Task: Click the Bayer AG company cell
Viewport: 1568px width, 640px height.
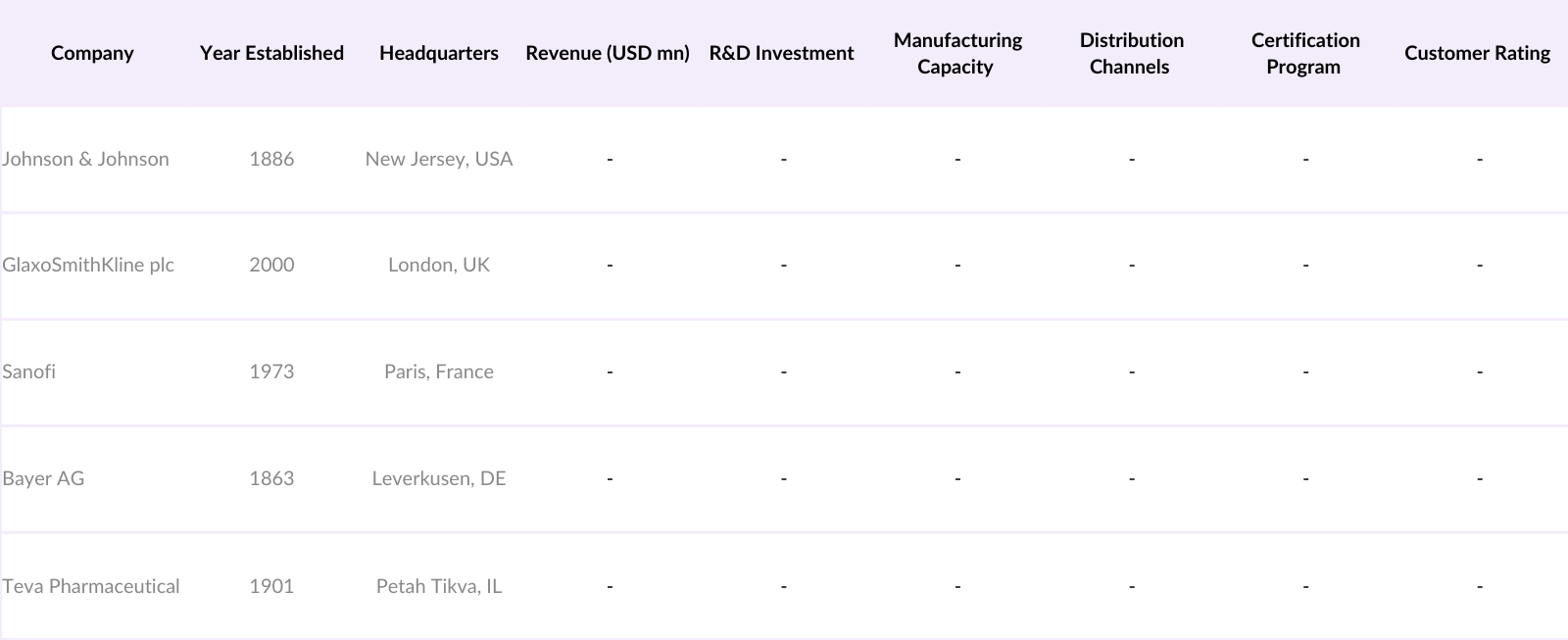Action: pyautogui.click(x=43, y=478)
